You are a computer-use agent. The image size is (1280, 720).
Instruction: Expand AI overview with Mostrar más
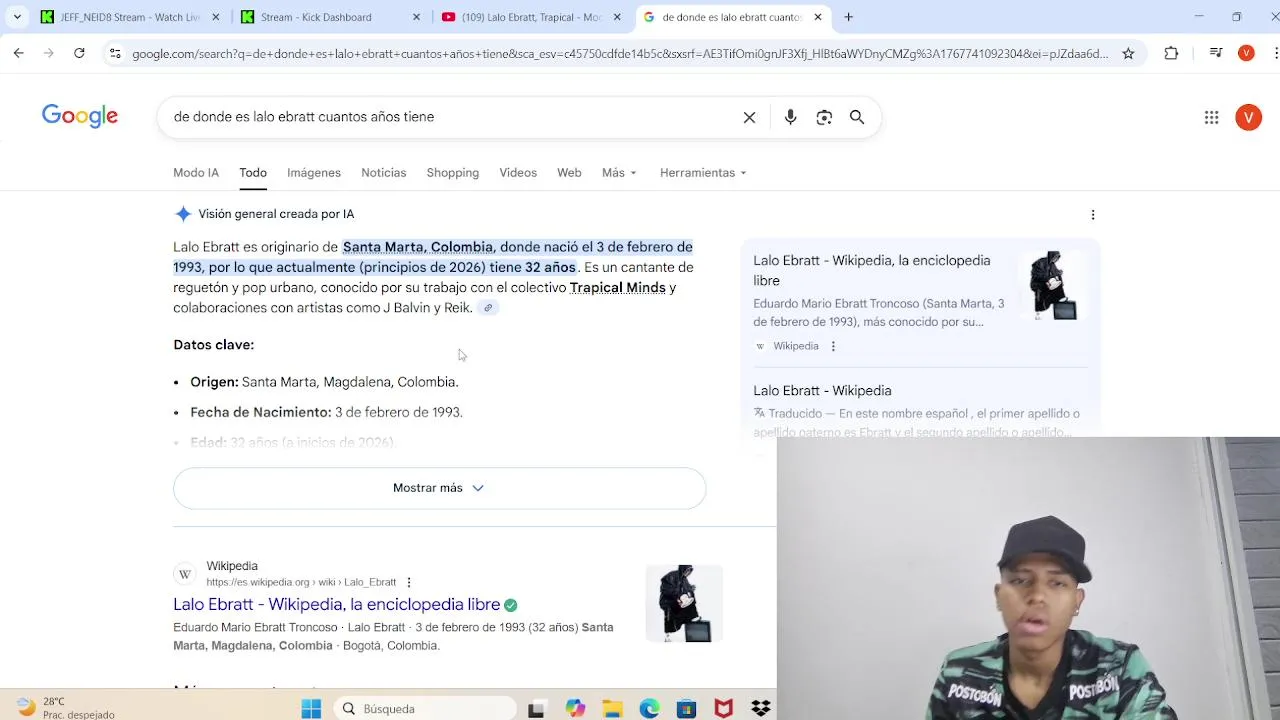439,488
